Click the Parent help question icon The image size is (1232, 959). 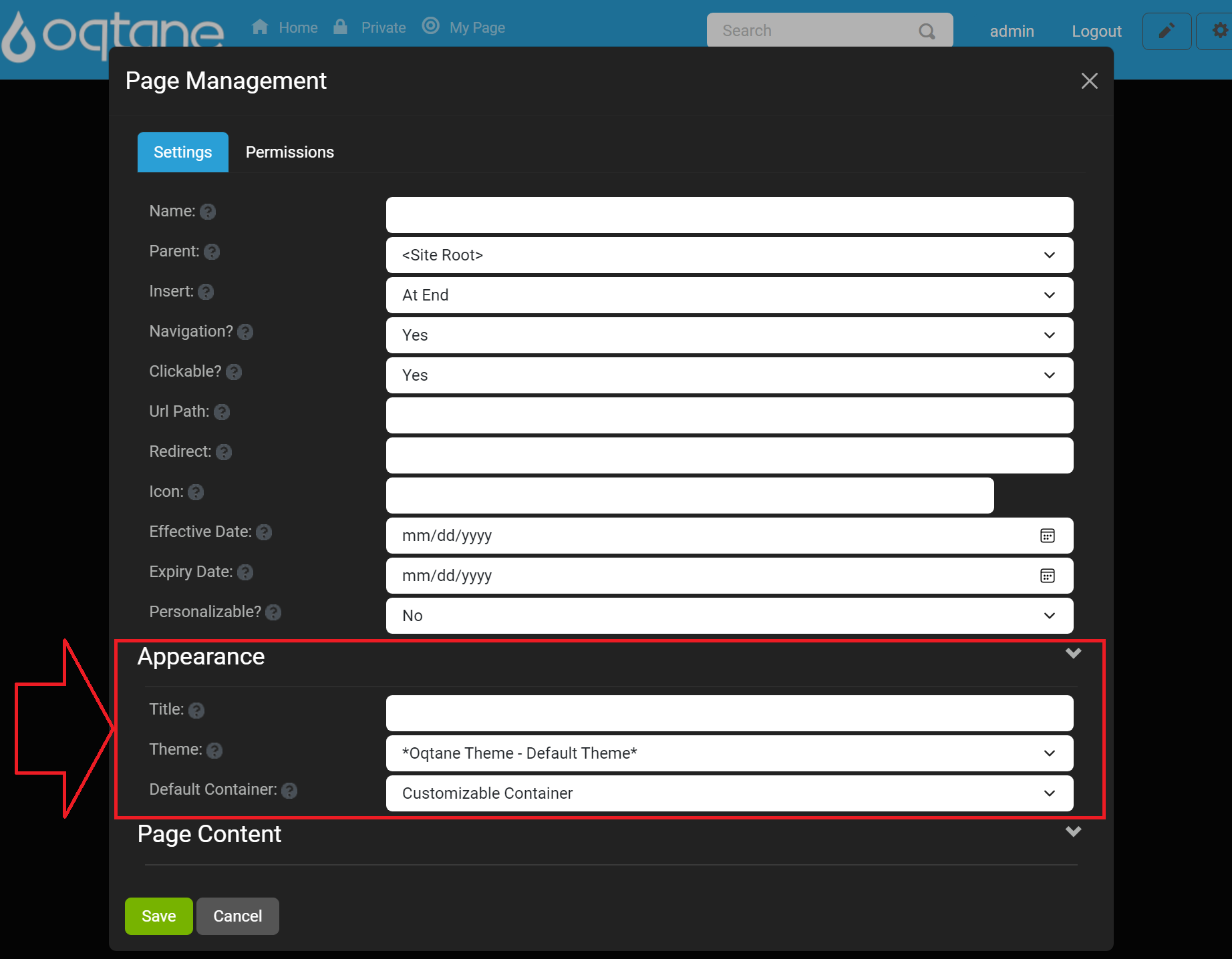212,252
